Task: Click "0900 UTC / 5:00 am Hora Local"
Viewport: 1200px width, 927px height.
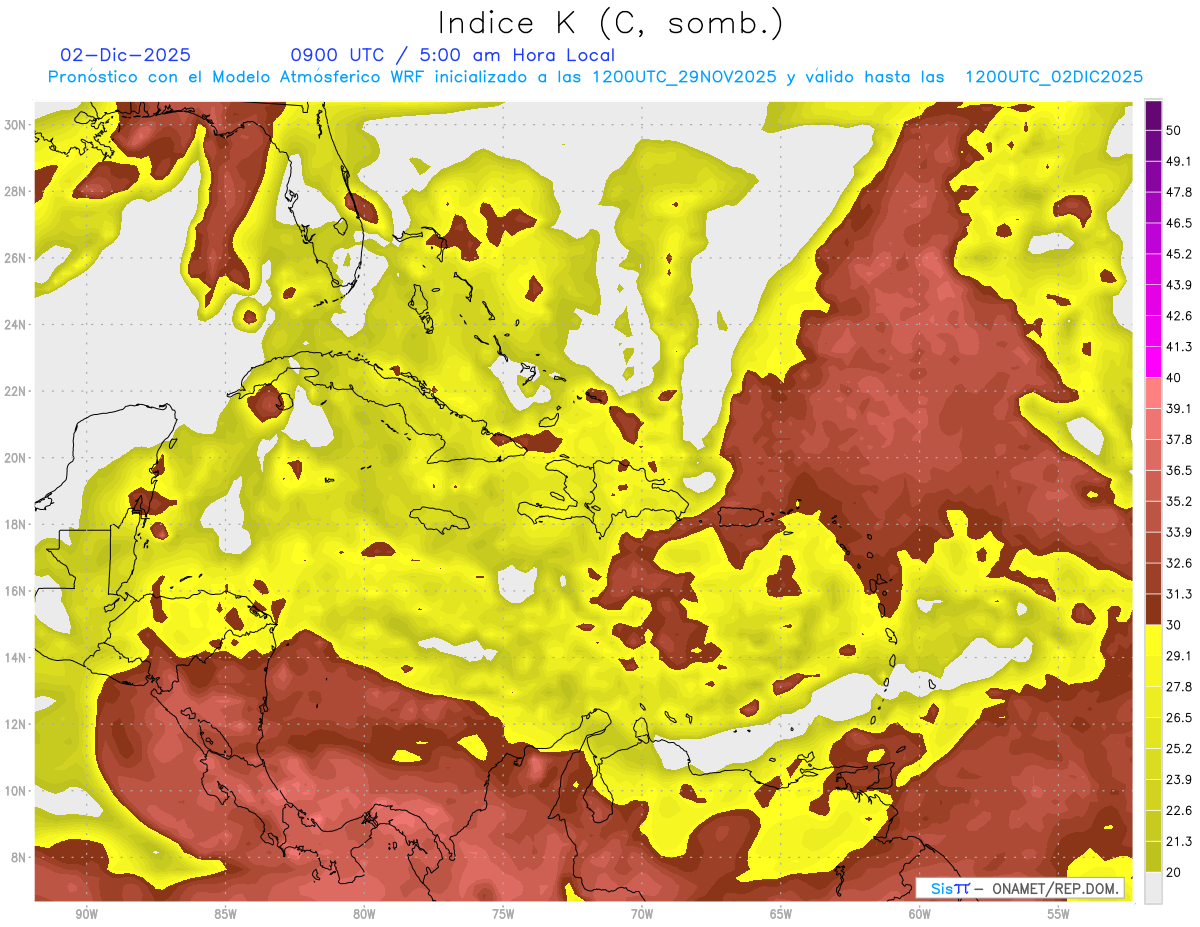Action: pos(452,55)
